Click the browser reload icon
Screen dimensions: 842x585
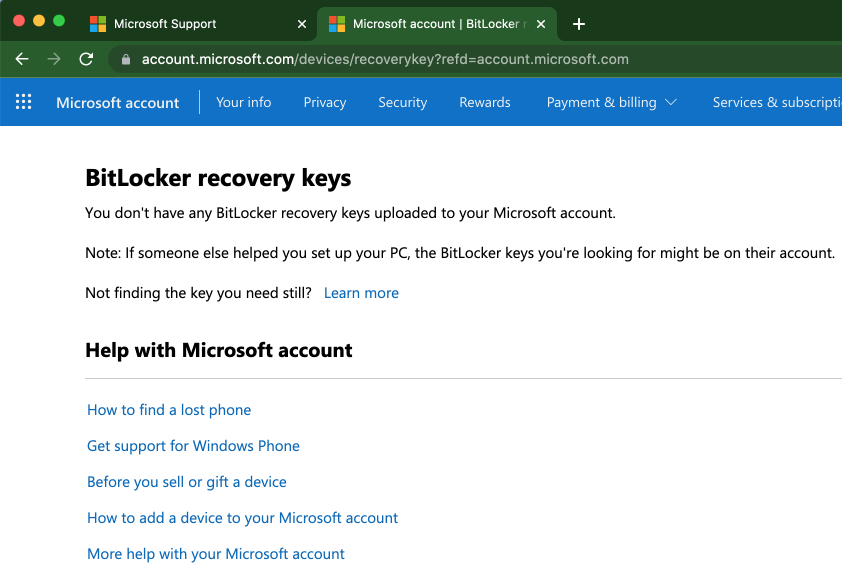pyautogui.click(x=86, y=59)
